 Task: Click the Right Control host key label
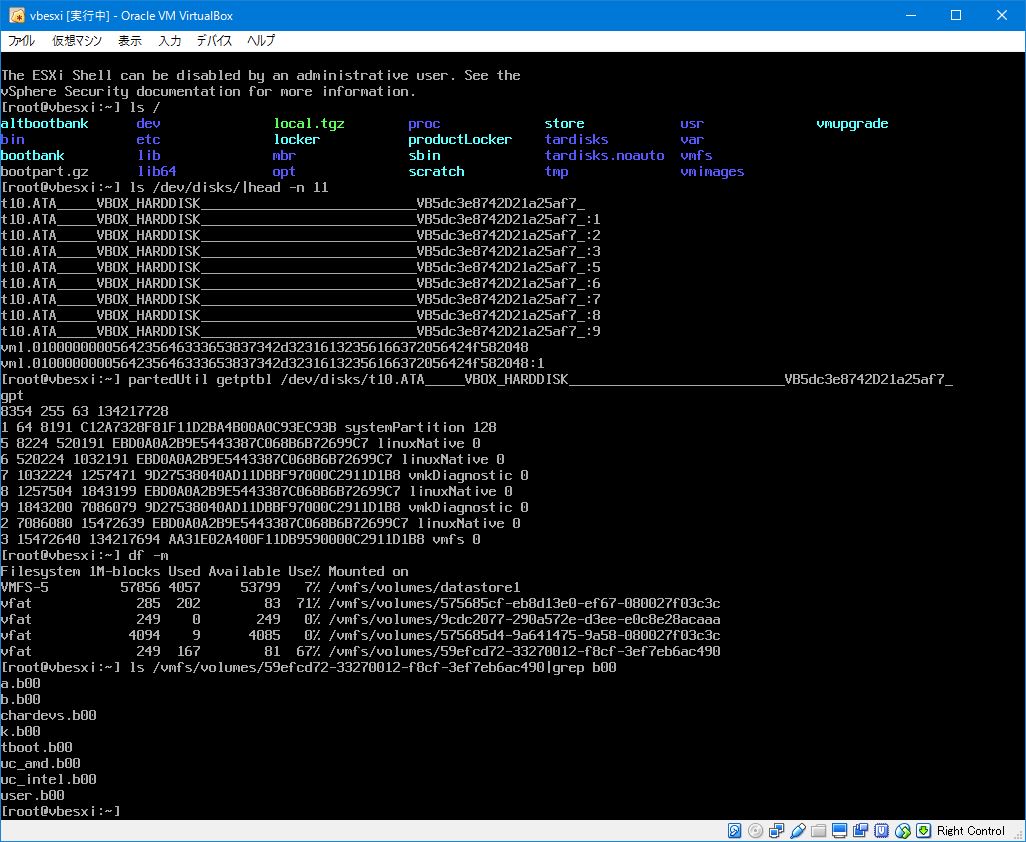pyautogui.click(x=970, y=831)
